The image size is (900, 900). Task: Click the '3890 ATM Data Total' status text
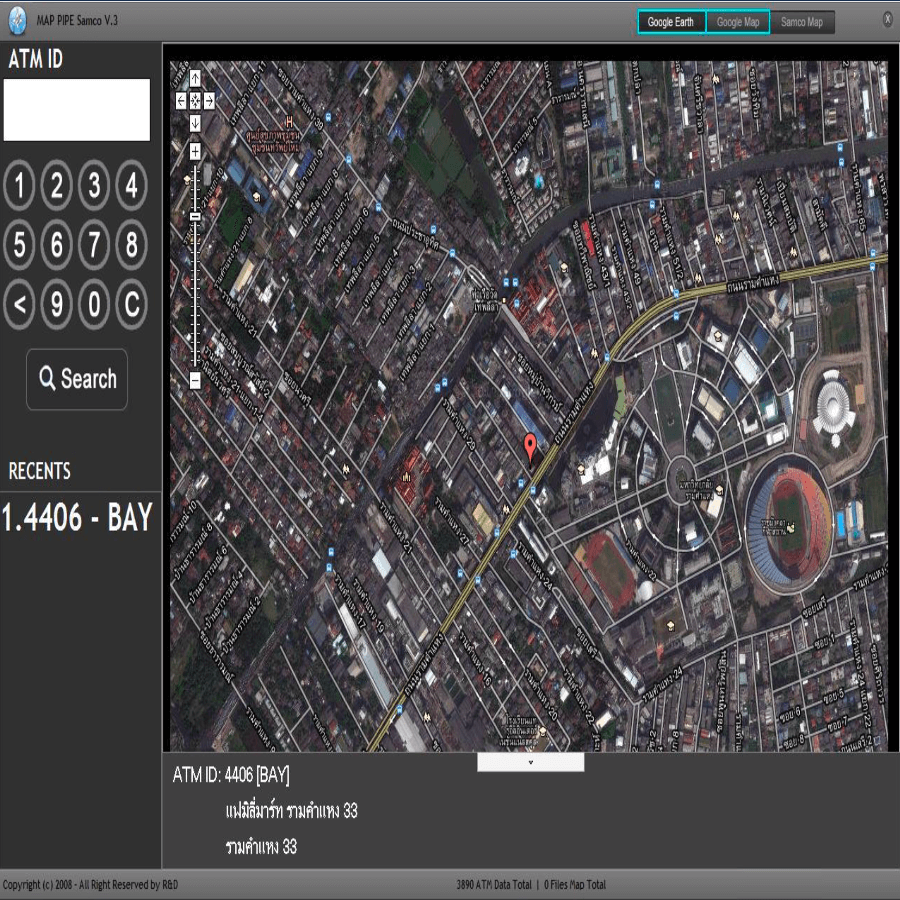494,885
